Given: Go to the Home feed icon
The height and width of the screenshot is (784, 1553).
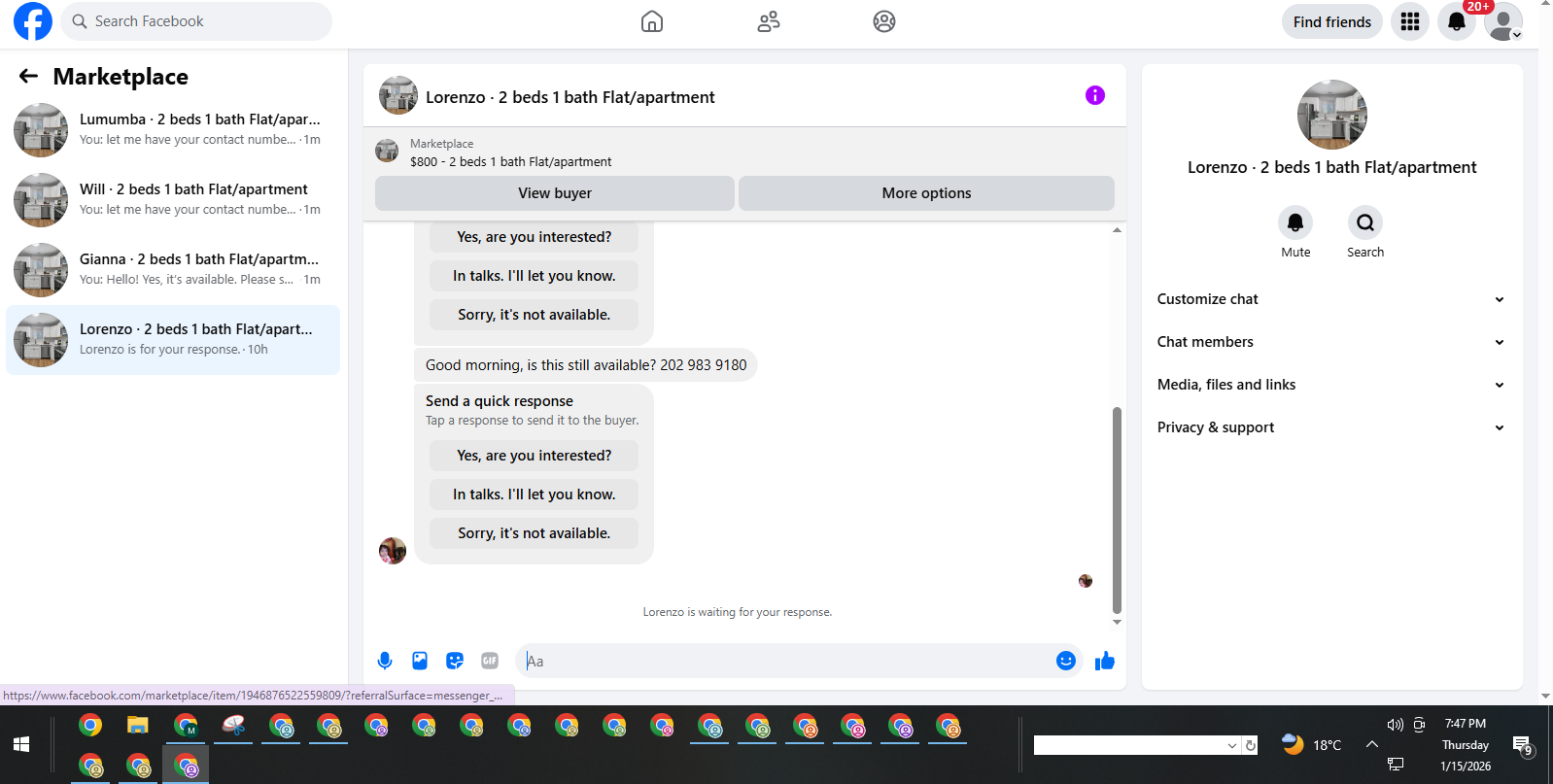Looking at the screenshot, I should click(x=652, y=21).
